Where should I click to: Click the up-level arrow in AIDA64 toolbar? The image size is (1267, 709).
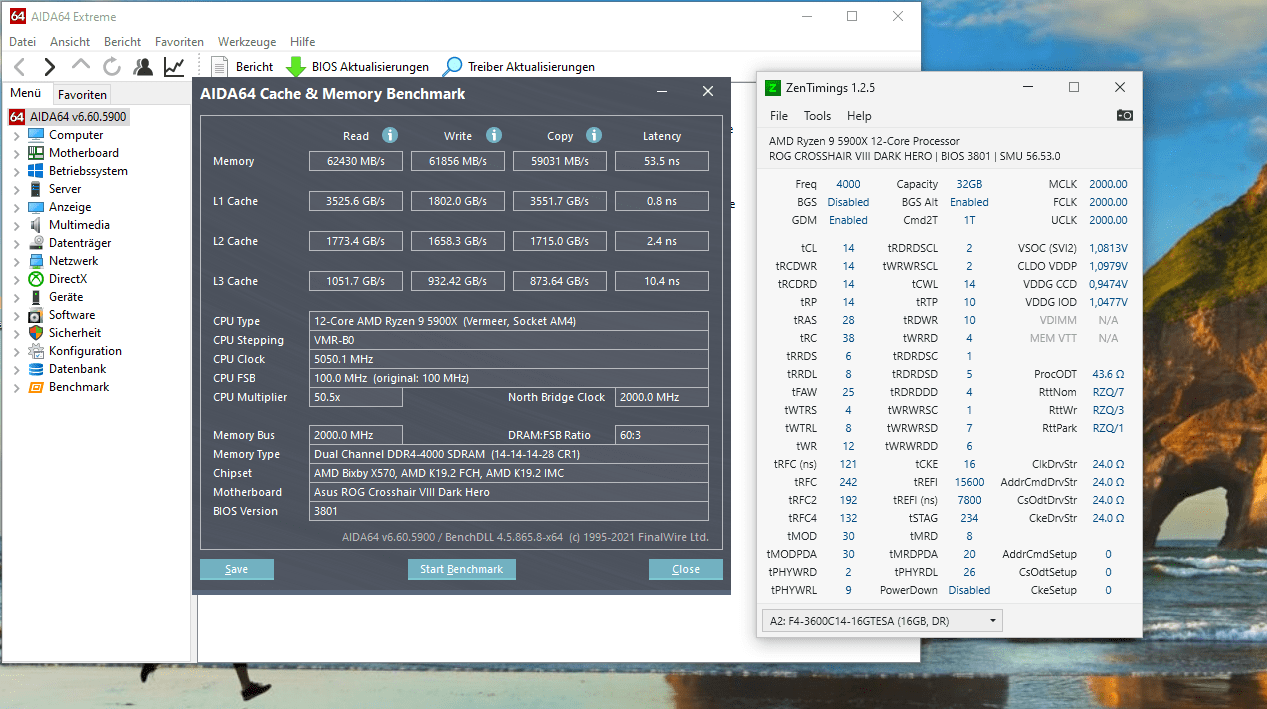coord(81,66)
